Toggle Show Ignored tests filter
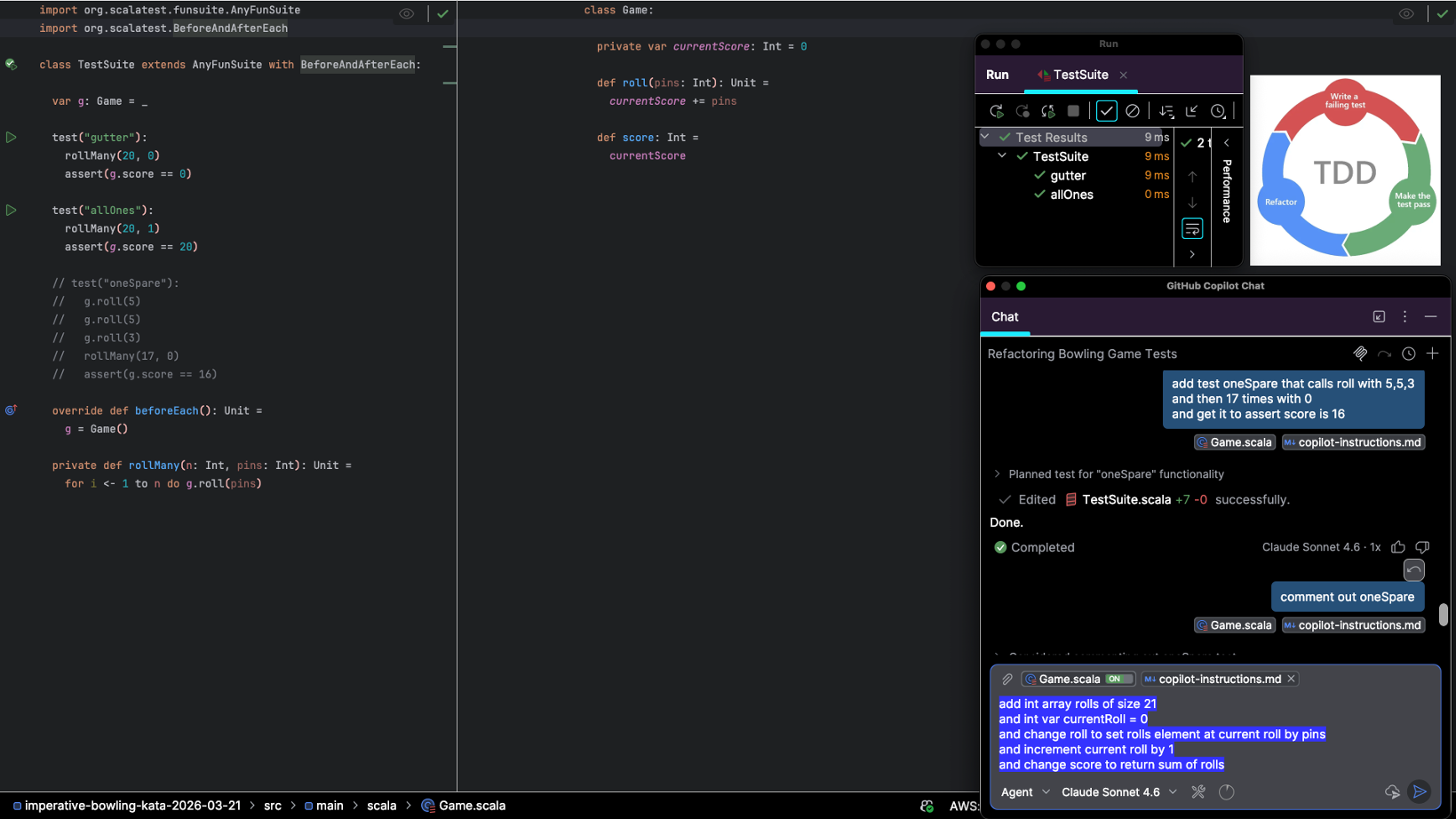The image size is (1456, 819). coord(1132,111)
